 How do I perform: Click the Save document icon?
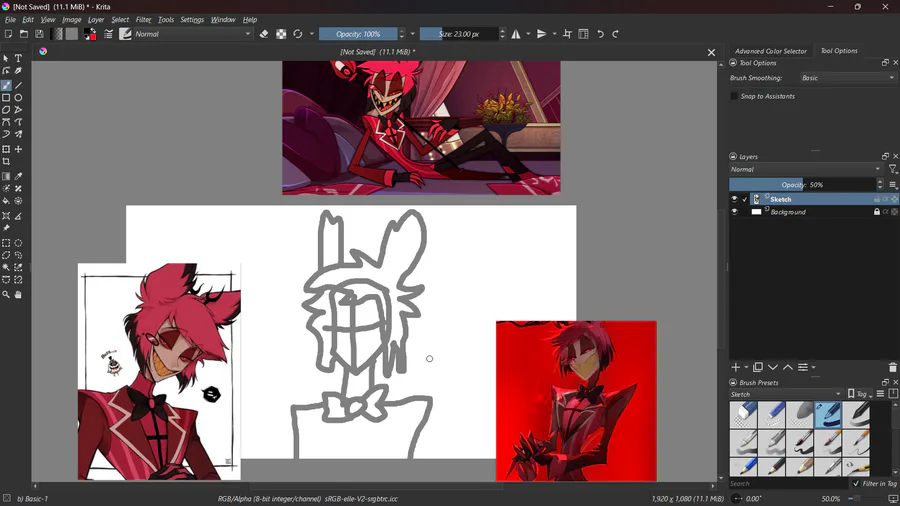(x=39, y=34)
